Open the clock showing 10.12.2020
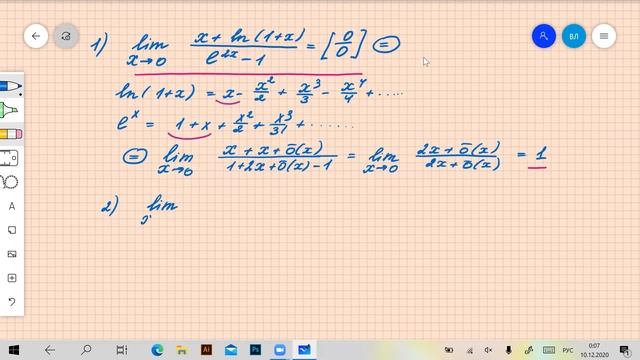640x360 pixels. (594, 350)
